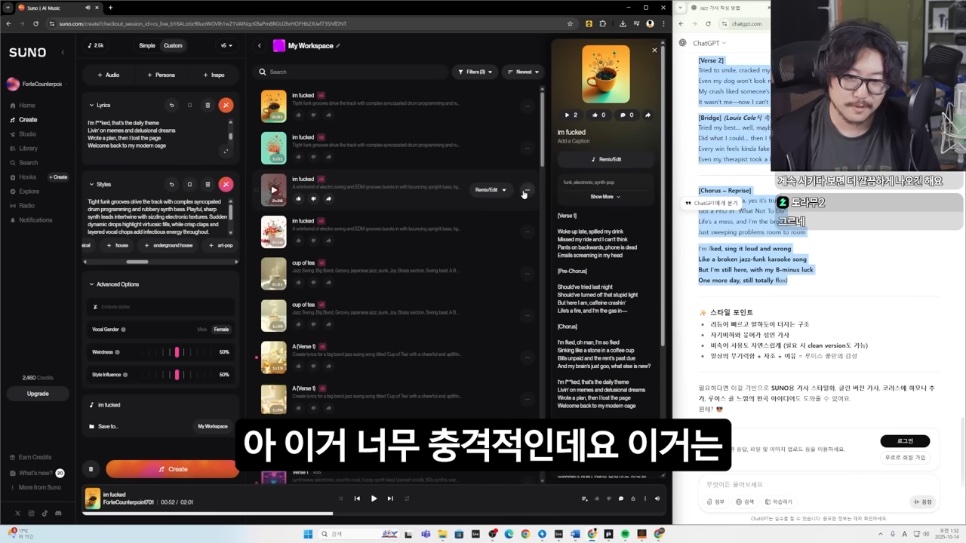
Task: Select Female vocal gender
Action: [220, 329]
